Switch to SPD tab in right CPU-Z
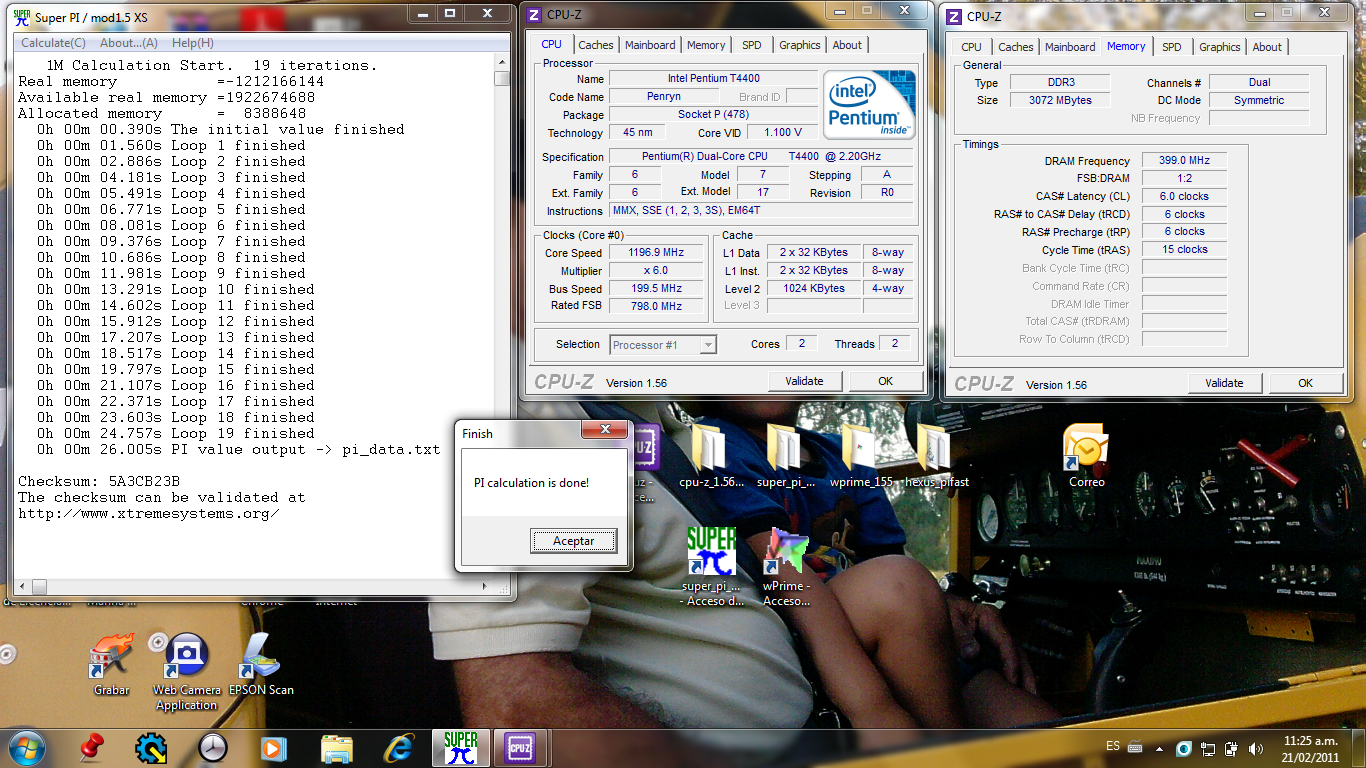The width and height of the screenshot is (1366, 768). click(x=1172, y=47)
